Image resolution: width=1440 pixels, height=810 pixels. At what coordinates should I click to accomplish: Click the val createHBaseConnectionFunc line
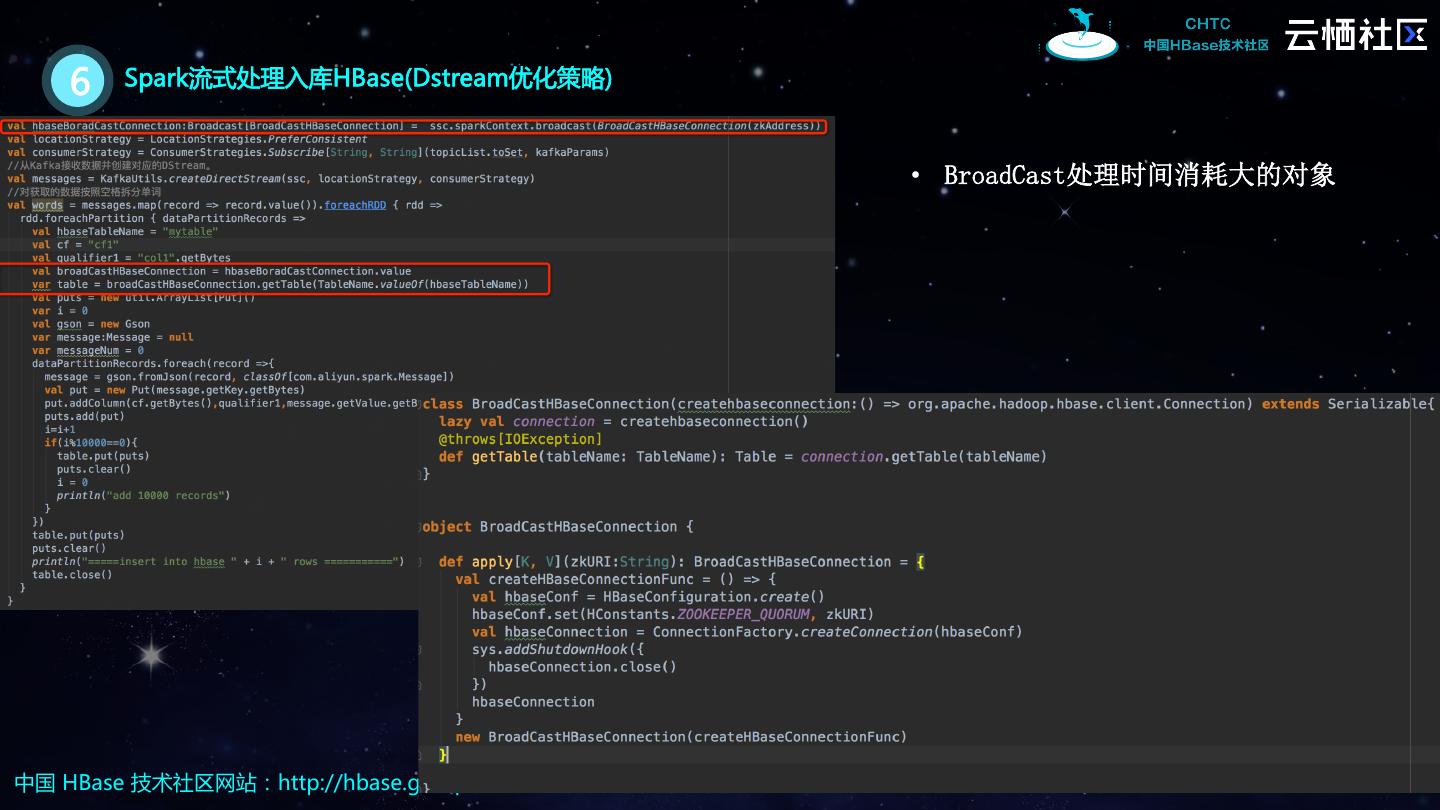tap(616, 579)
